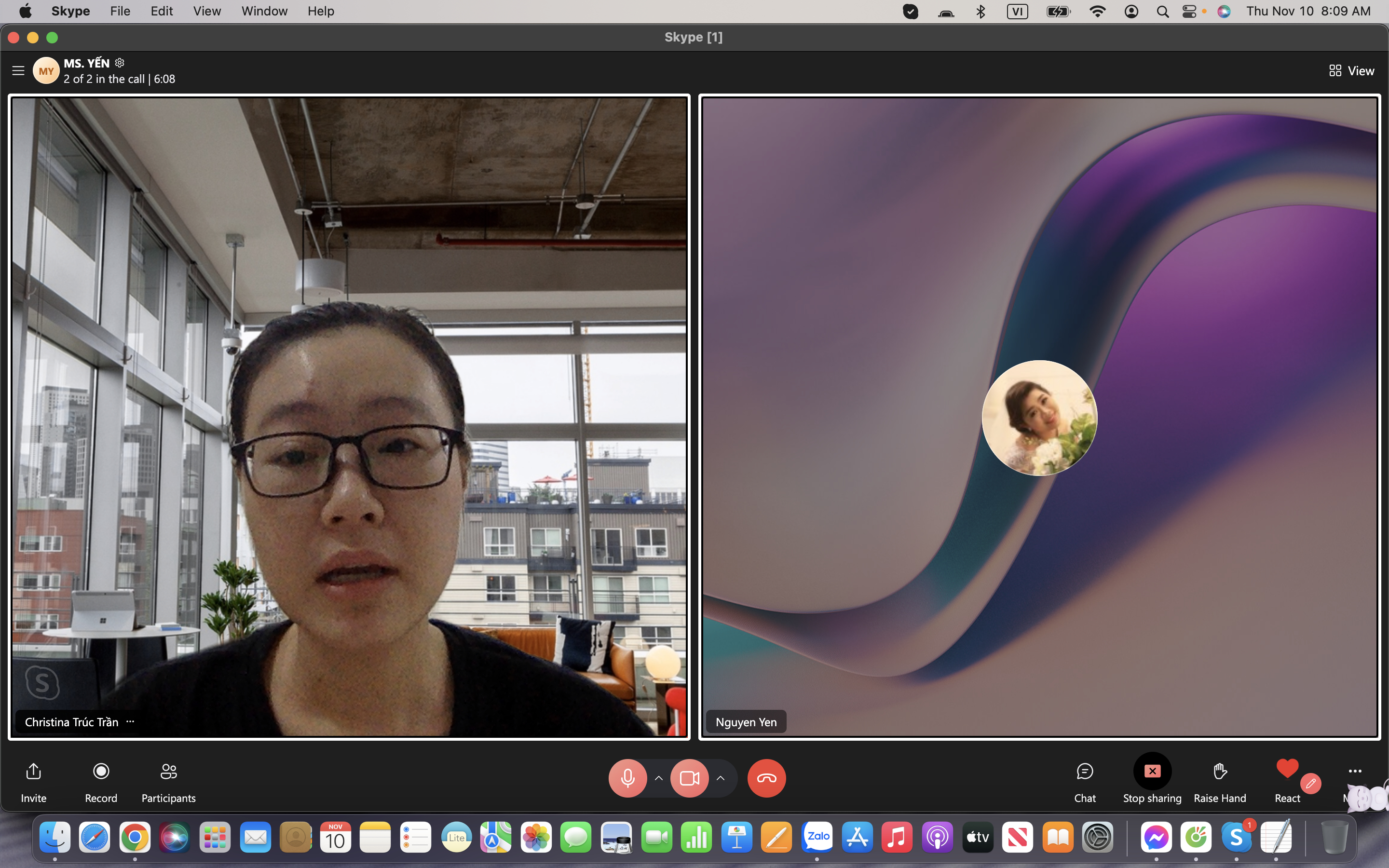The height and width of the screenshot is (868, 1389).
Task: Open Launchpad from the Dock
Action: (x=215, y=838)
